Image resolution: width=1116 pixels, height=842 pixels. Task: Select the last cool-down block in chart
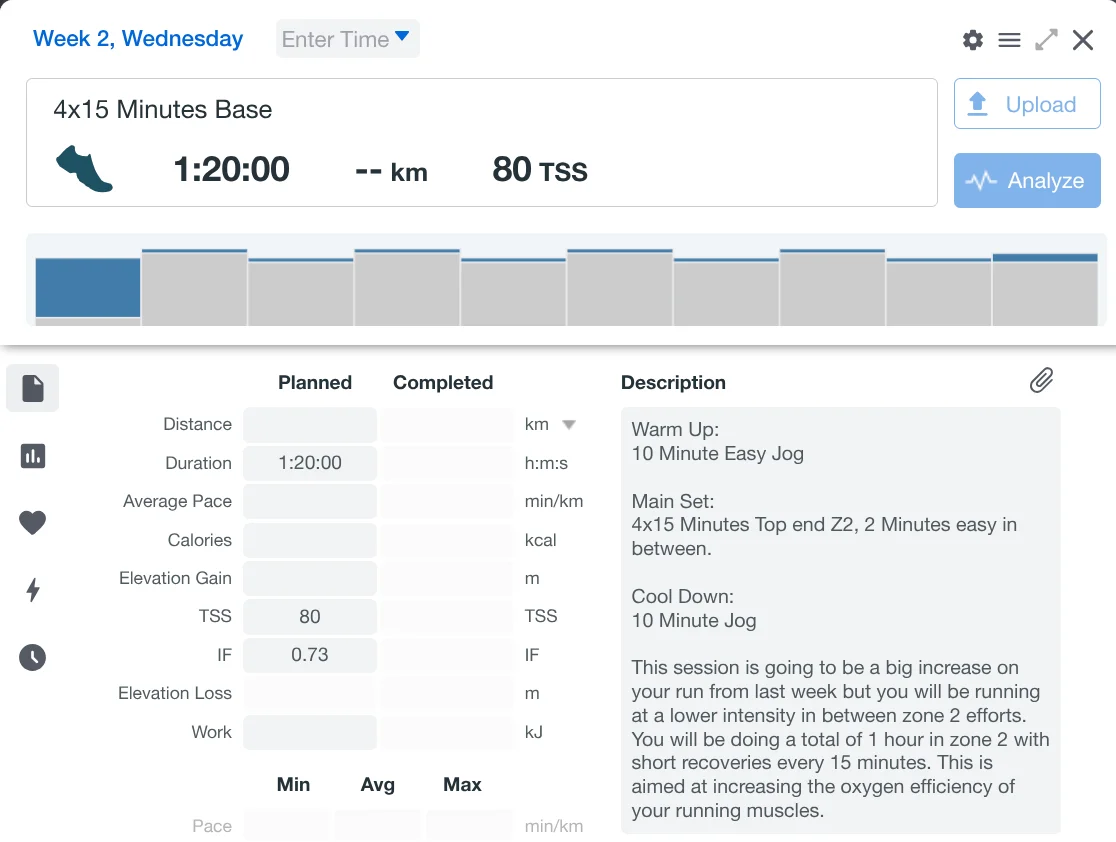1044,290
